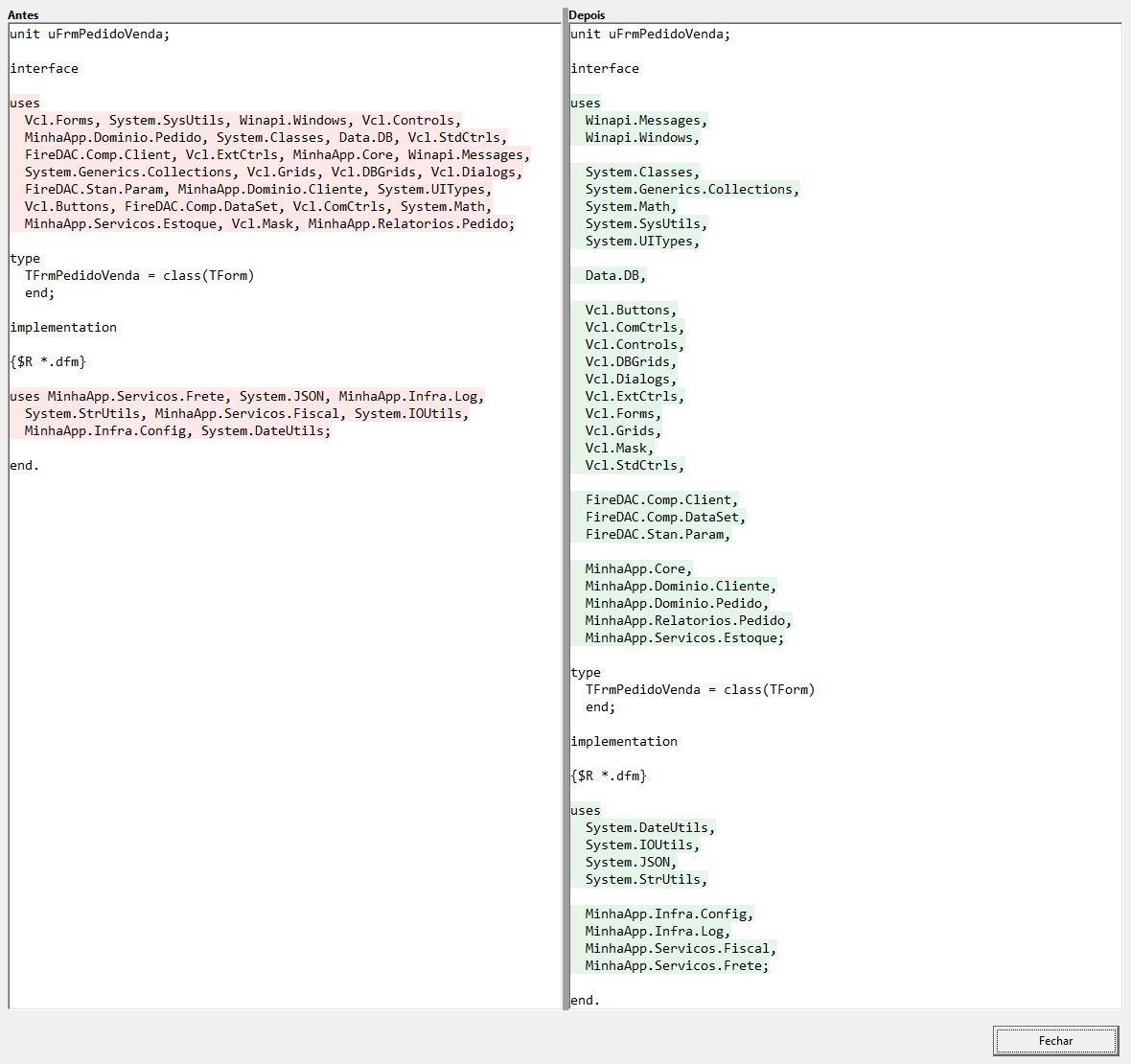Screen dimensions: 1131x1064
Task: Click the line starting "FireDAC.Stan.Param, MinhaApp.Dominio.Cliente"
Action: pos(258,190)
